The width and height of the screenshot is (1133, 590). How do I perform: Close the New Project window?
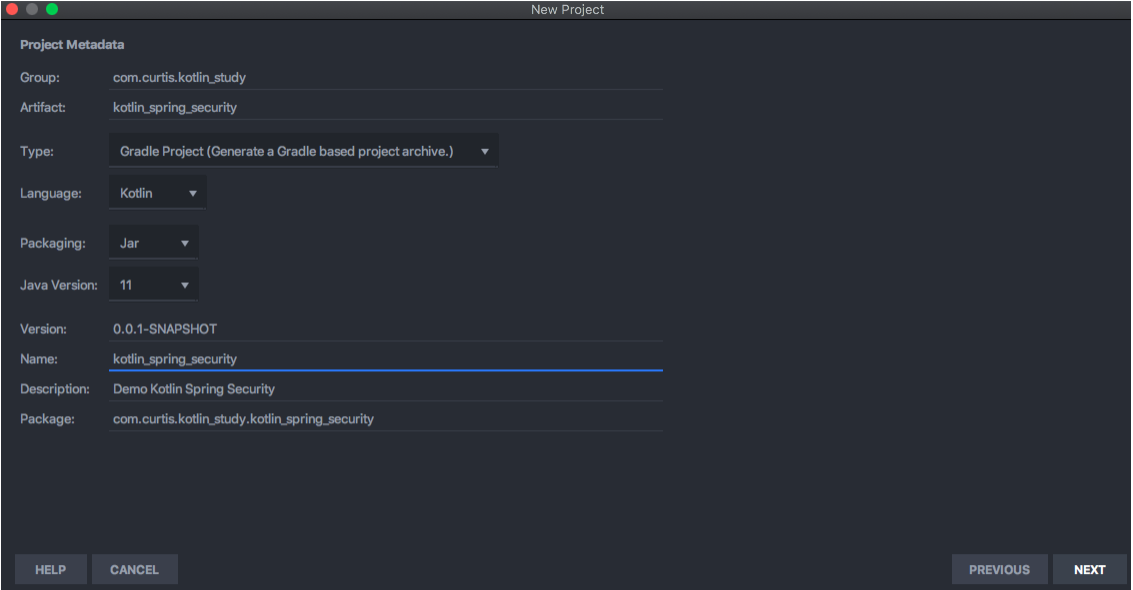[12, 9]
